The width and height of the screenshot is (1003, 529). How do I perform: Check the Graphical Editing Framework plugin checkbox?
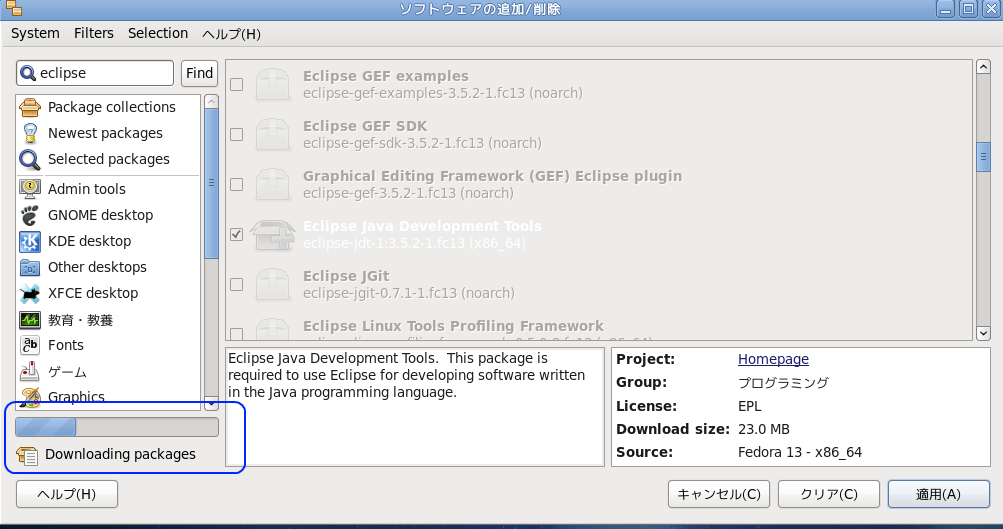coord(237,184)
